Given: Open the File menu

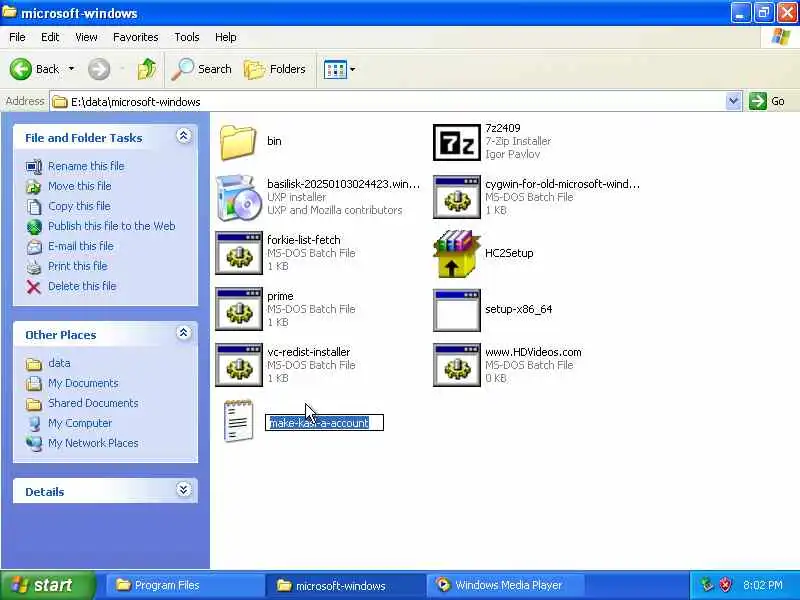Looking at the screenshot, I should [17, 37].
